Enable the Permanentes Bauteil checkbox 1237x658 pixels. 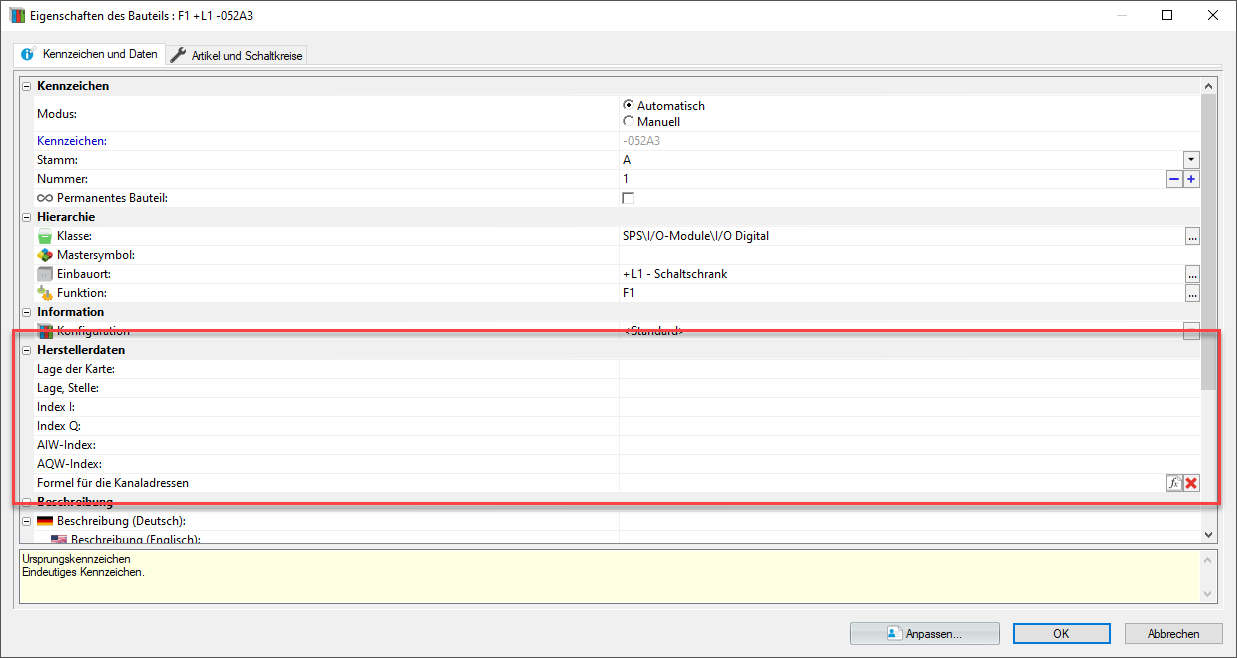(628, 198)
